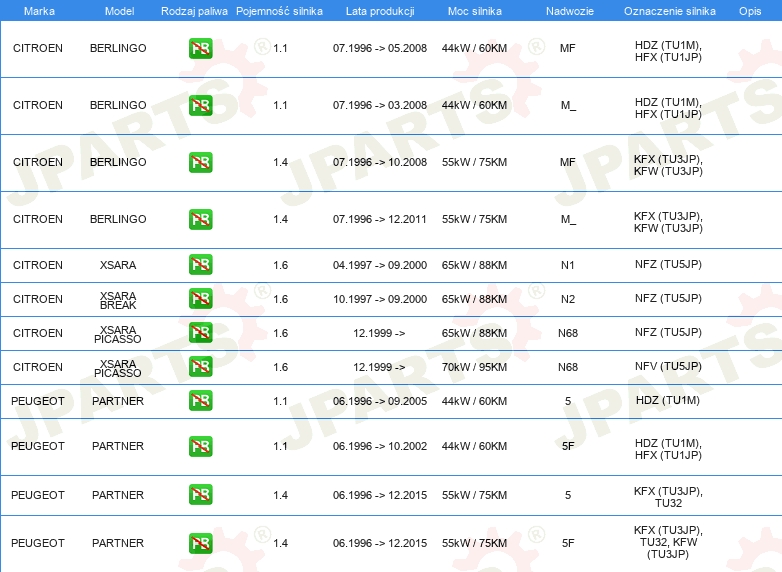Select the Rodzaj paliwa column header
The image size is (782, 572).
point(194,10)
